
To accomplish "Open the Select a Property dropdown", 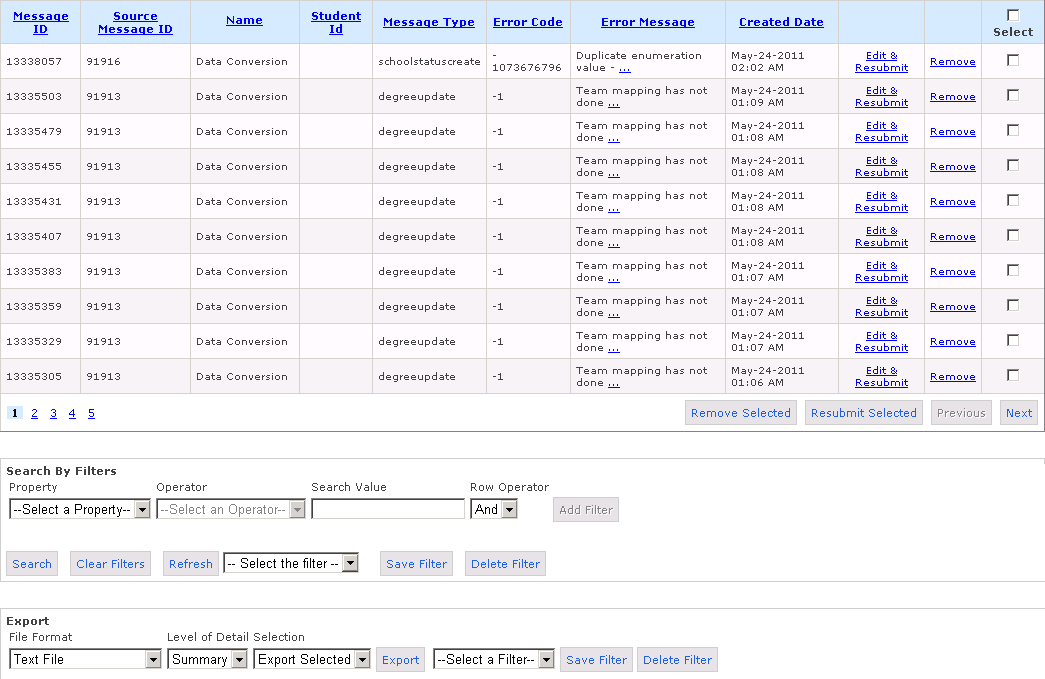I will pyautogui.click(x=79, y=510).
